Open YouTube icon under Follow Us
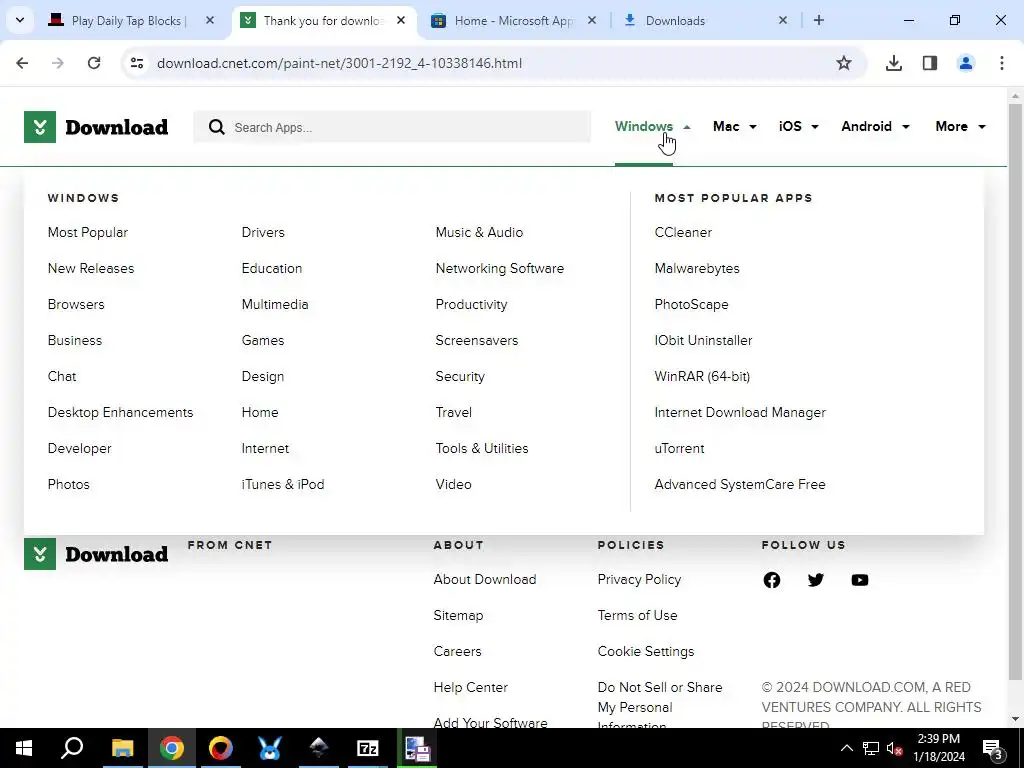The image size is (1024, 768). [x=859, y=580]
